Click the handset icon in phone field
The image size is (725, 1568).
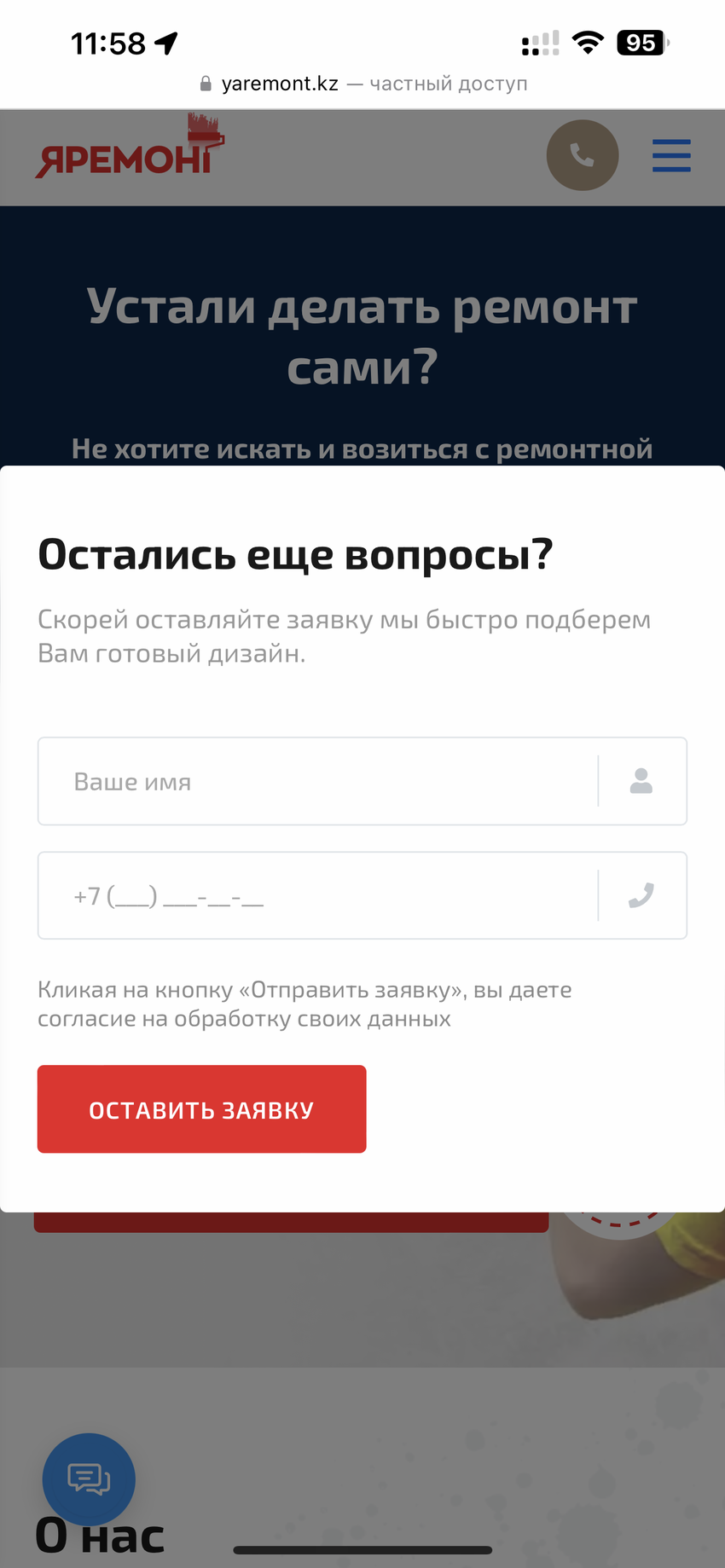[x=641, y=895]
